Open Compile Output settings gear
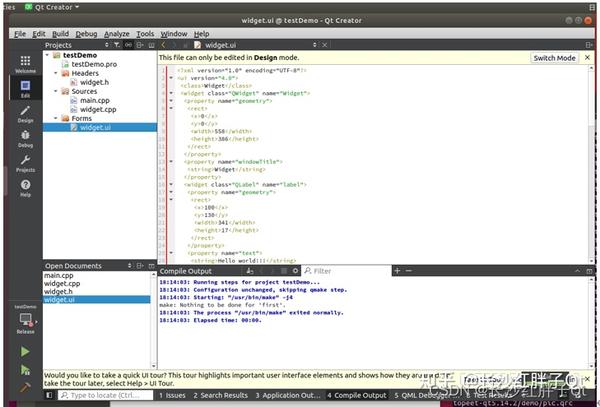 295,271
